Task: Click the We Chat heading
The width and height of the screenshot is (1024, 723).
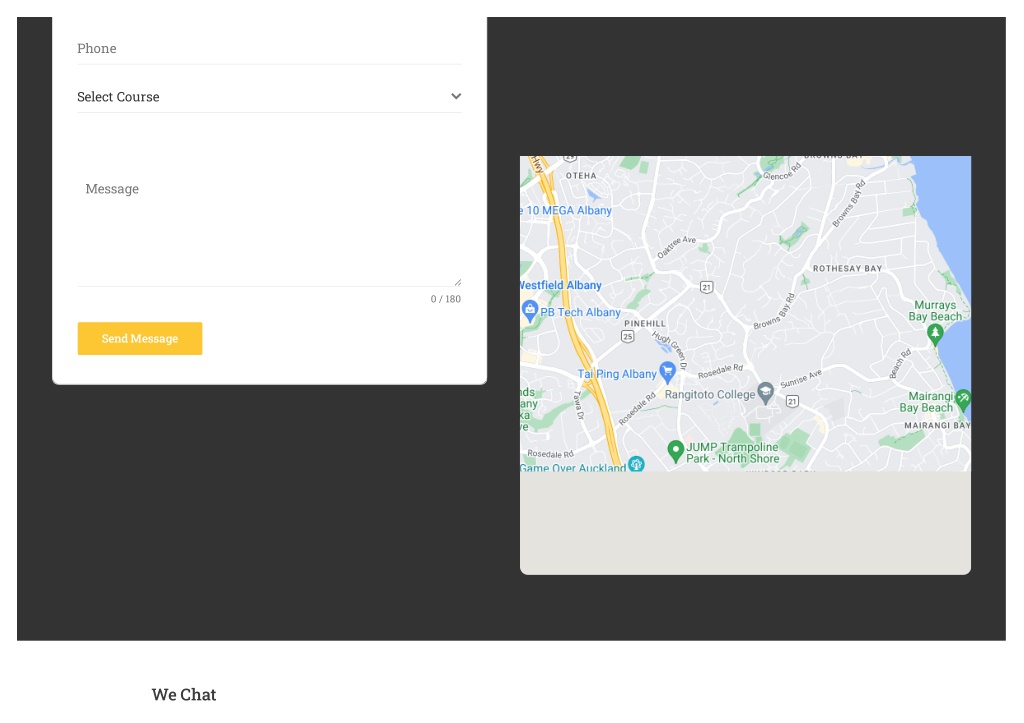Action: click(x=184, y=694)
